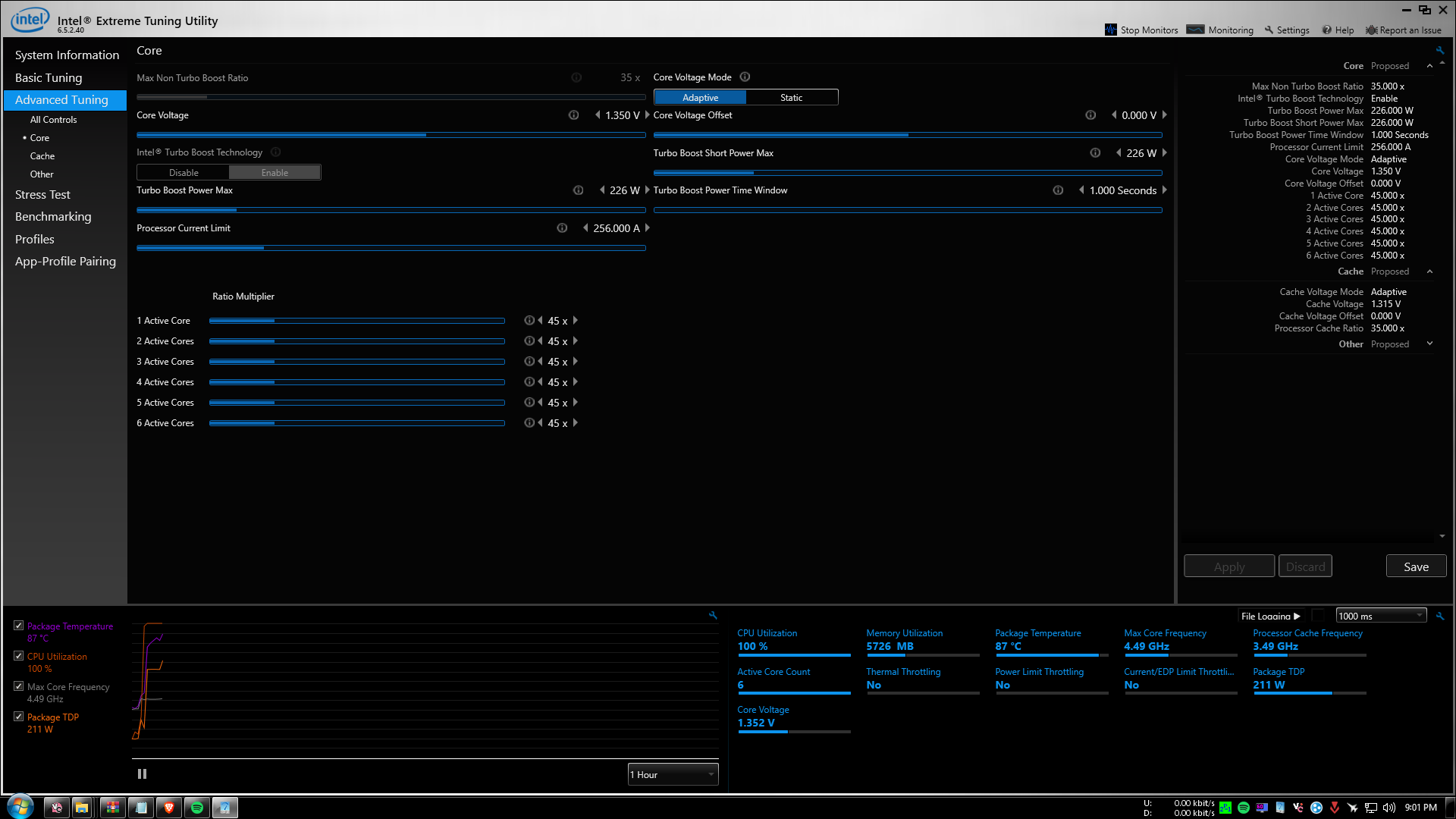
Task: Click the taskbar clock showing 9:01 PM
Action: [1420, 808]
